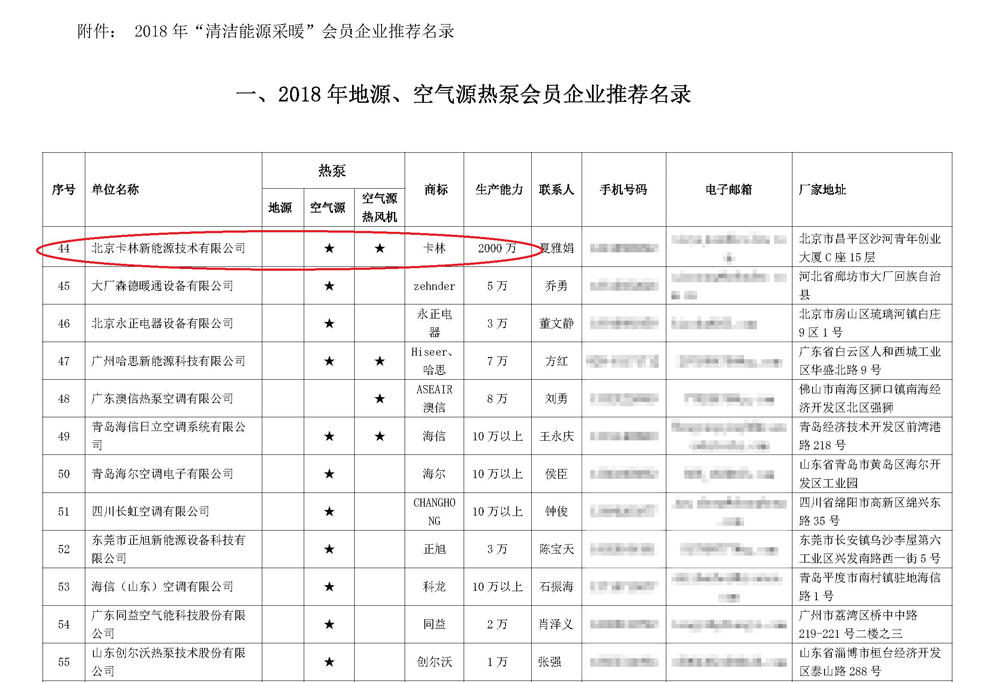This screenshot has width=1000, height=682.
Task: Click the 空气源 star for 北京卡林新能源 row
Action: 329,249
